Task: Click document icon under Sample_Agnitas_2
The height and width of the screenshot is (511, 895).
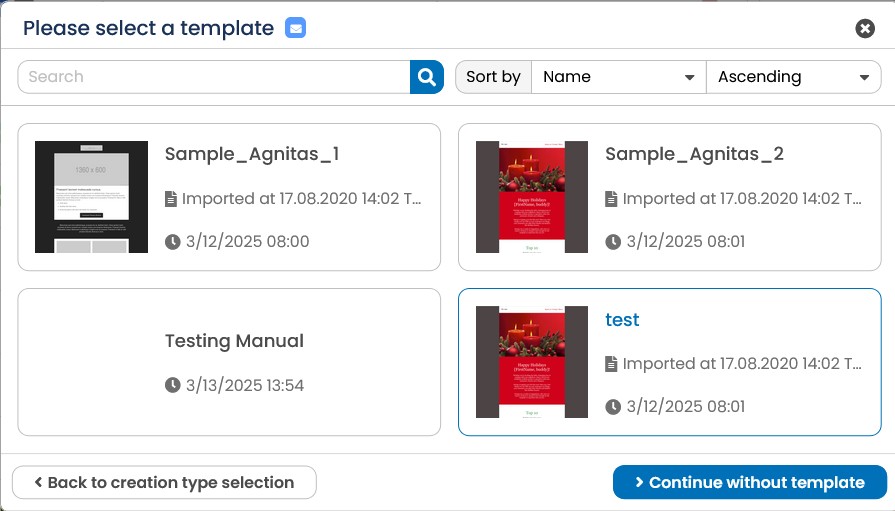Action: [x=611, y=199]
